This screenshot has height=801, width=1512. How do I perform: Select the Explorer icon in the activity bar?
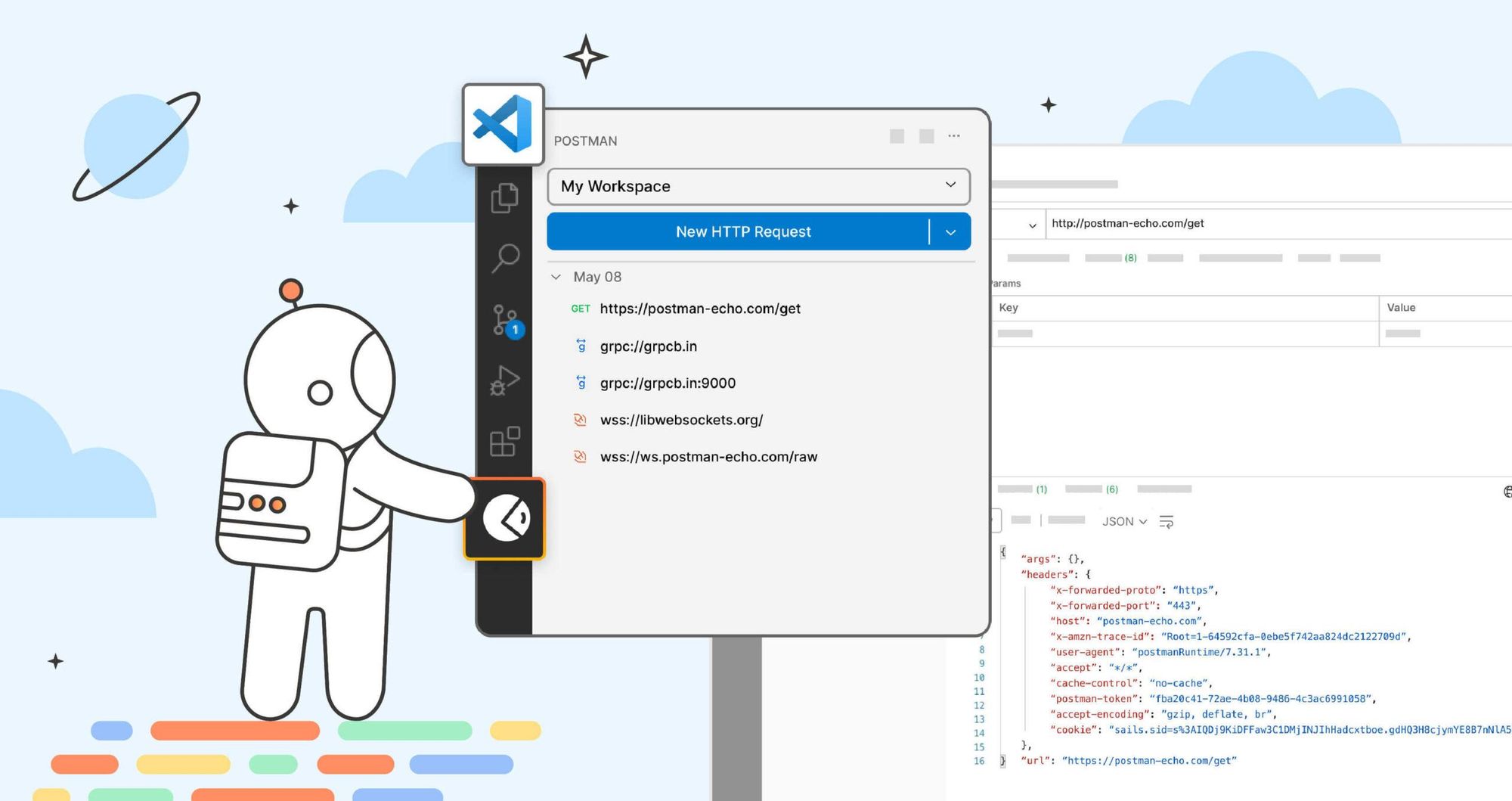(x=505, y=198)
